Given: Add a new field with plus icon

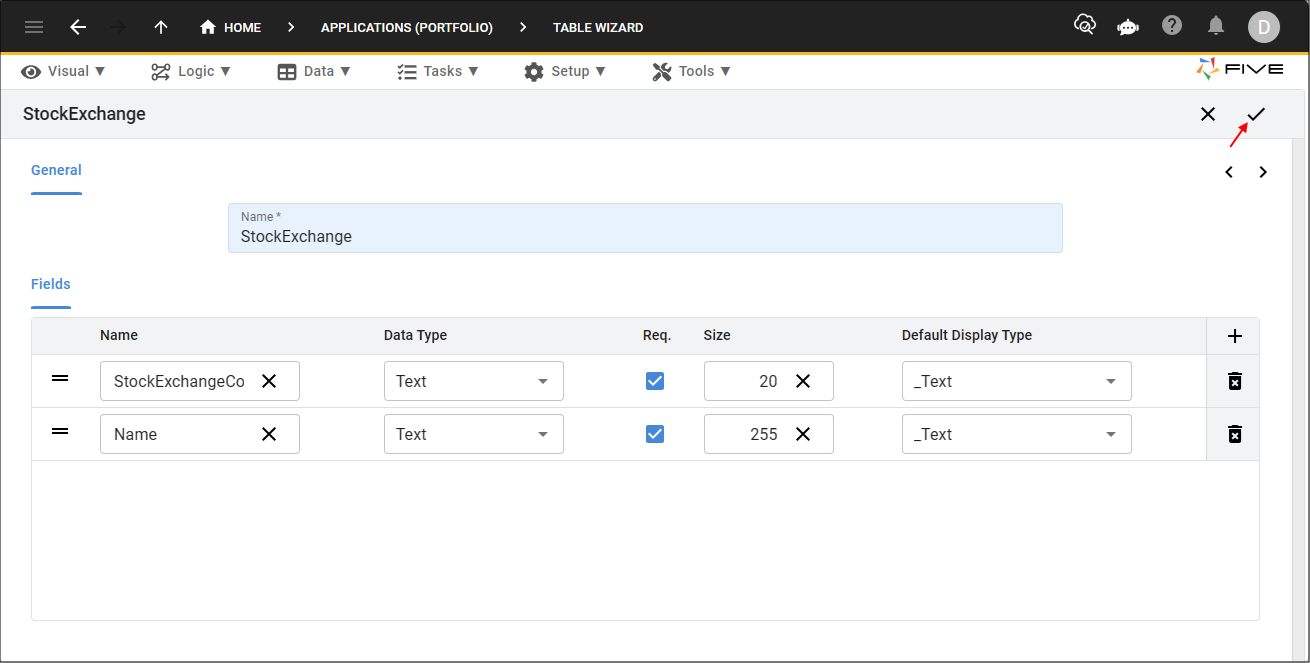Looking at the screenshot, I should point(1234,336).
